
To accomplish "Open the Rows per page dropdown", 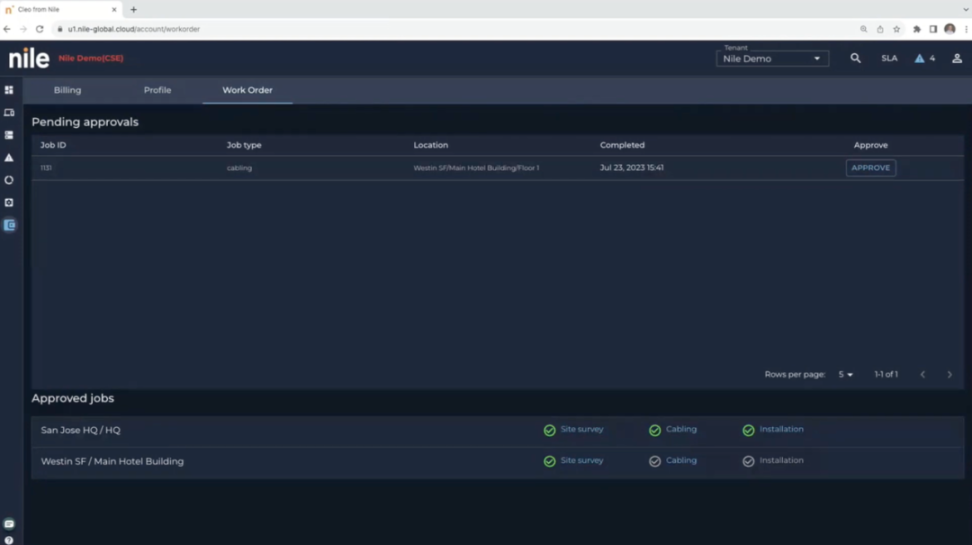I will 845,375.
